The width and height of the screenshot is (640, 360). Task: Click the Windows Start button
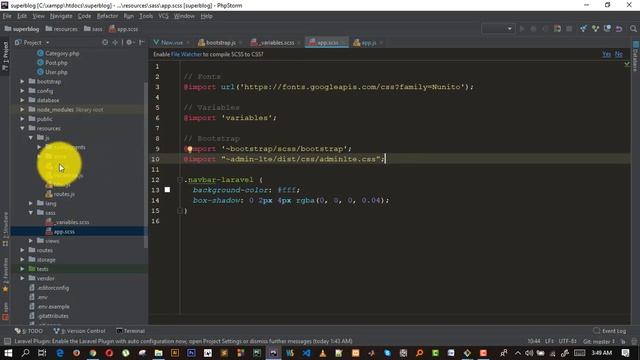8,353
